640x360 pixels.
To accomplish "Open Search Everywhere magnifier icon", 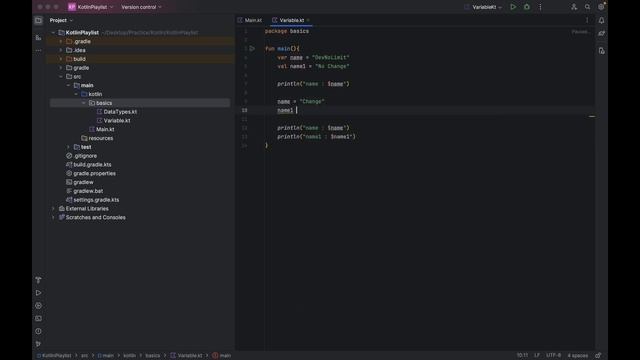I will point(587,7).
